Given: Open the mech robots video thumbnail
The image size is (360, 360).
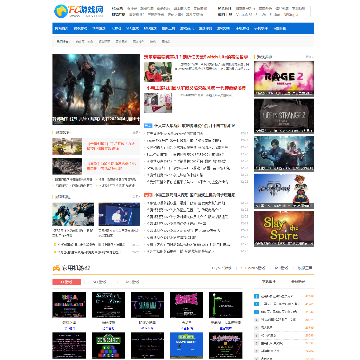Looking at the screenshot, I should [73, 214].
